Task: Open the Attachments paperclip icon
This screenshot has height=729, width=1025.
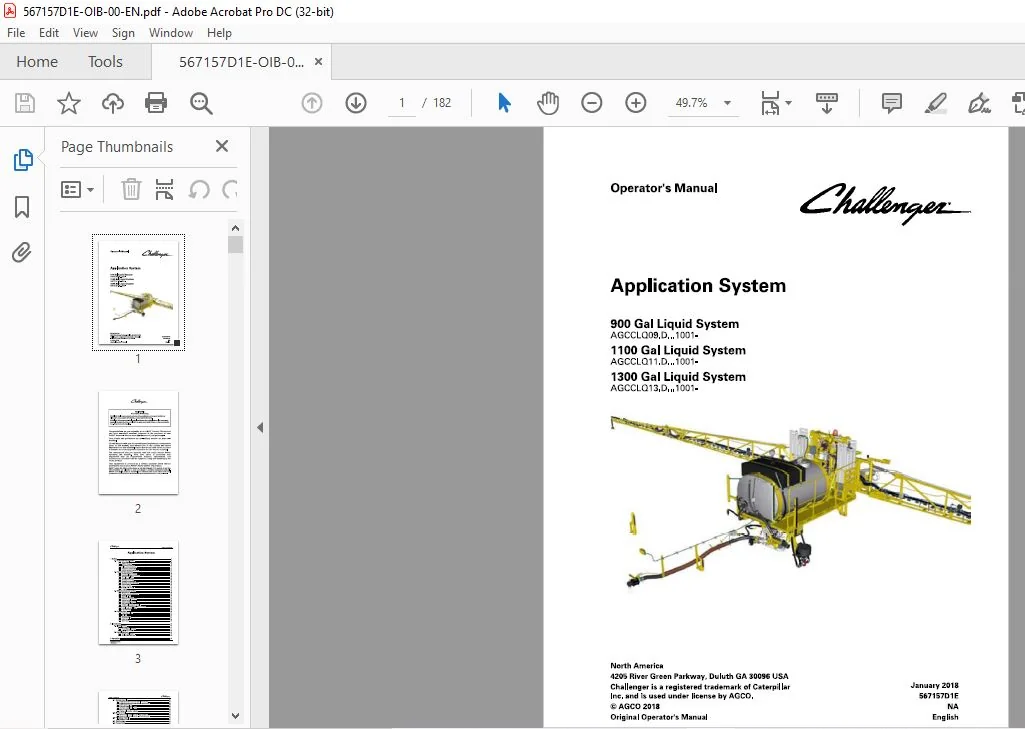Action: (22, 252)
